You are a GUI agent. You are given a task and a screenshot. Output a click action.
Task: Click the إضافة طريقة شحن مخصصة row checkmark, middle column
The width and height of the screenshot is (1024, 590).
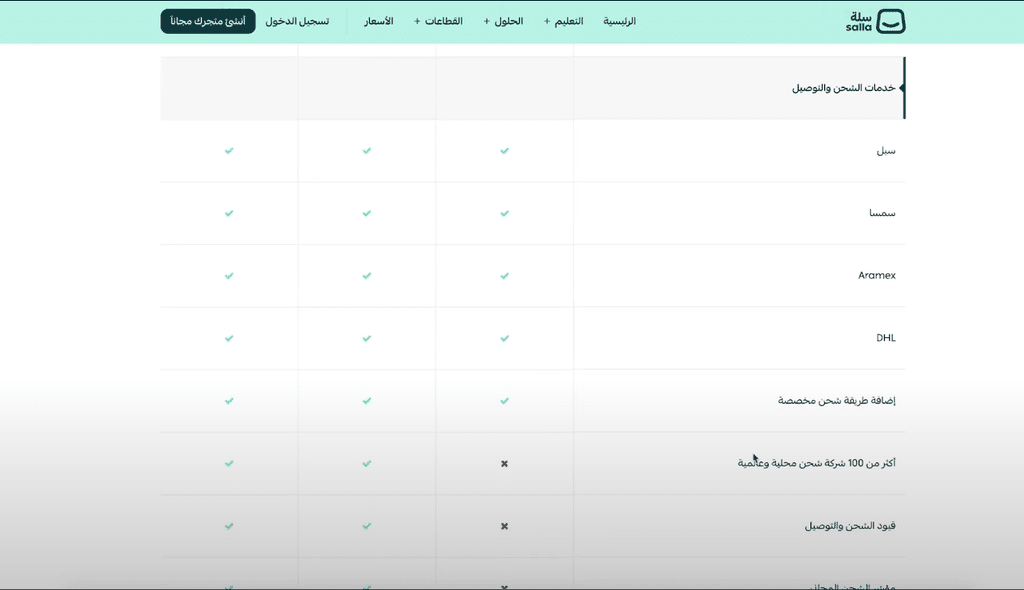pyautogui.click(x=366, y=401)
